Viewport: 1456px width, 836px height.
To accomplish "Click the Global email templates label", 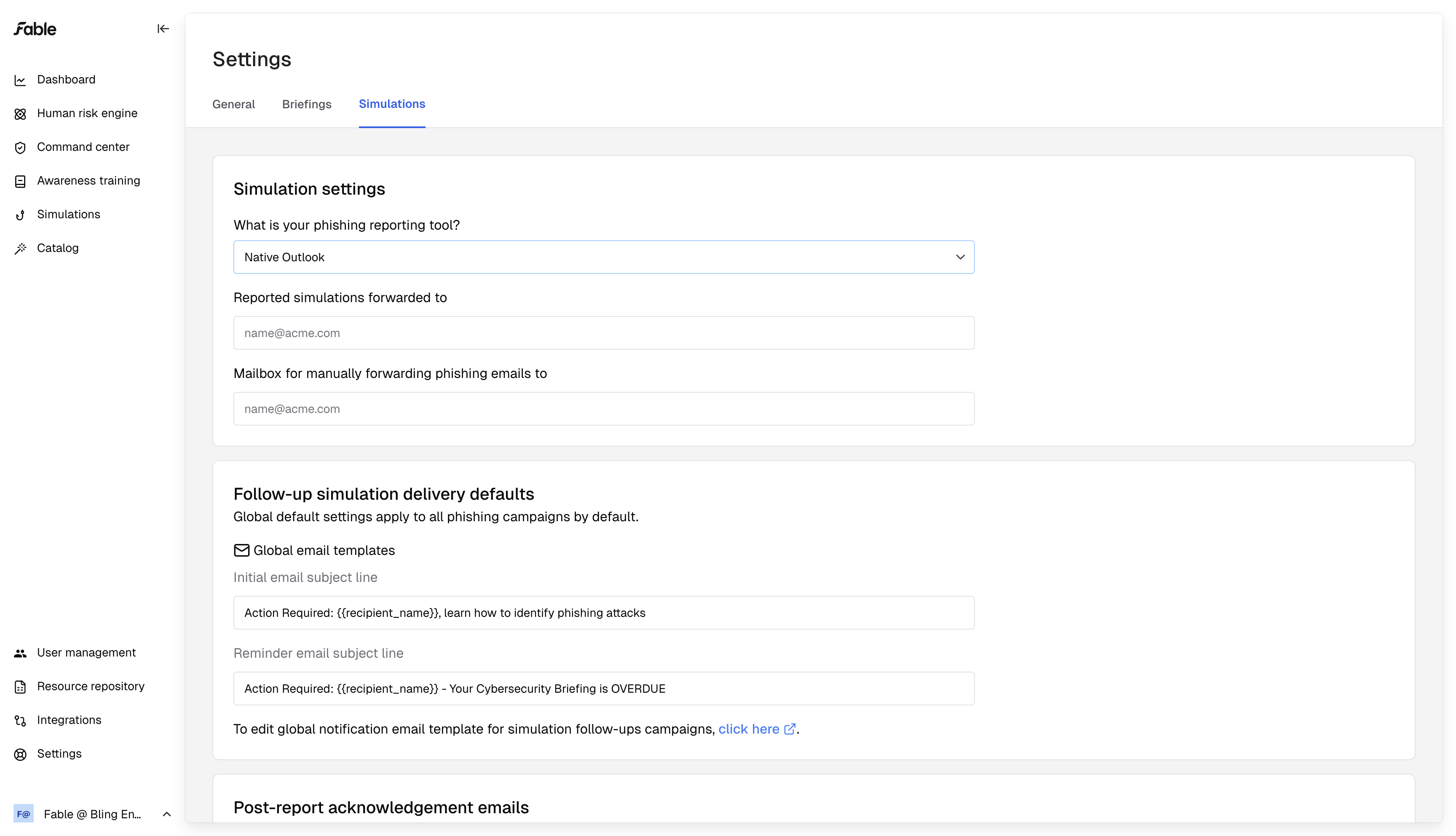I will tap(324, 551).
